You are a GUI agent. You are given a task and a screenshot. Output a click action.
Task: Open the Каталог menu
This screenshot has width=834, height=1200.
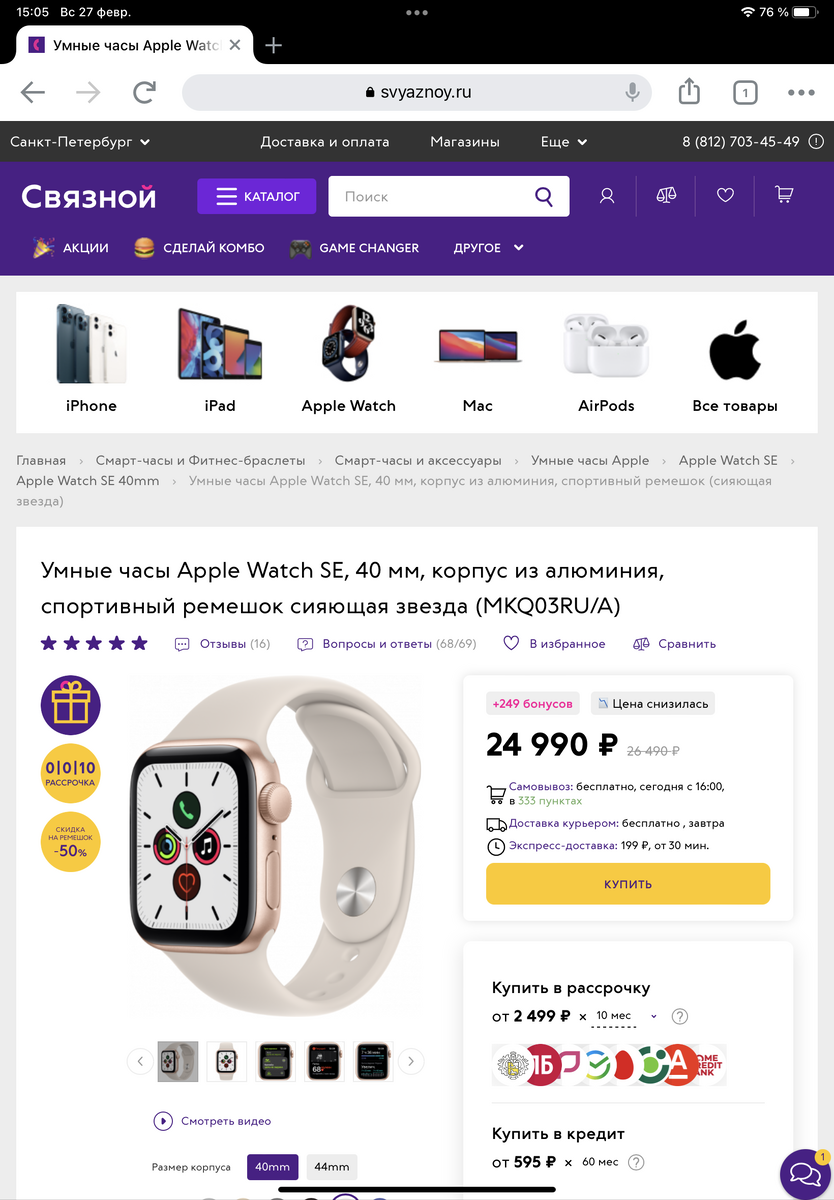[257, 196]
